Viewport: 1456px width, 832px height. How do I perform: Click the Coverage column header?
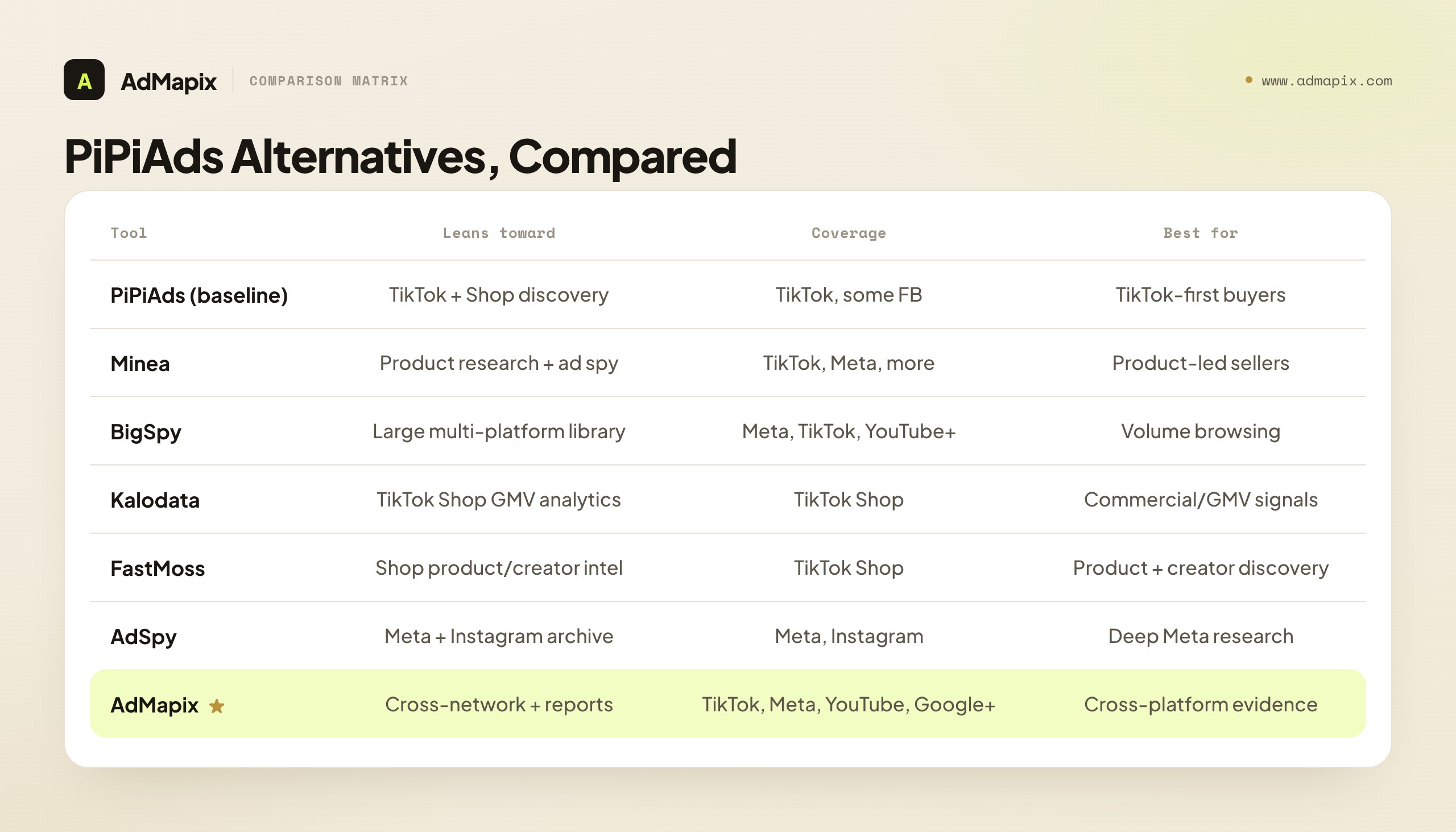[849, 233]
